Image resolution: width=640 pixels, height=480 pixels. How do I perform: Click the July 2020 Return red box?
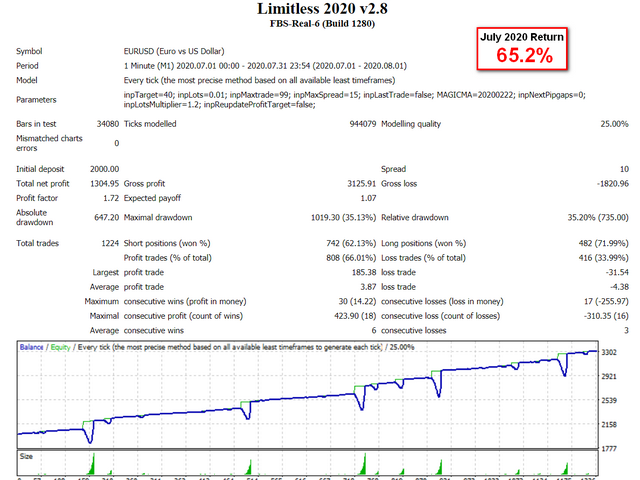520,47
